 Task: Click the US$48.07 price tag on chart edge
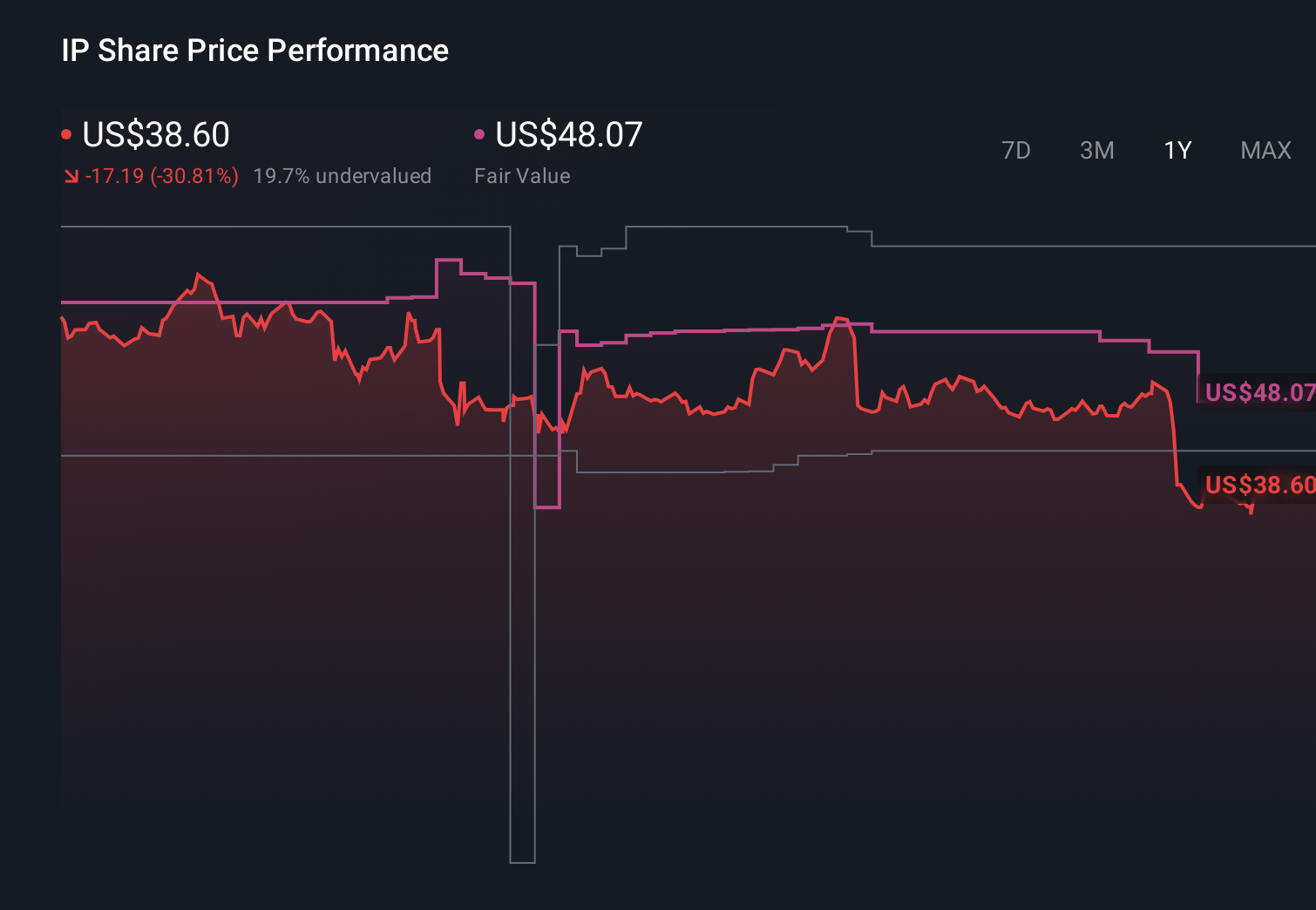click(1258, 392)
